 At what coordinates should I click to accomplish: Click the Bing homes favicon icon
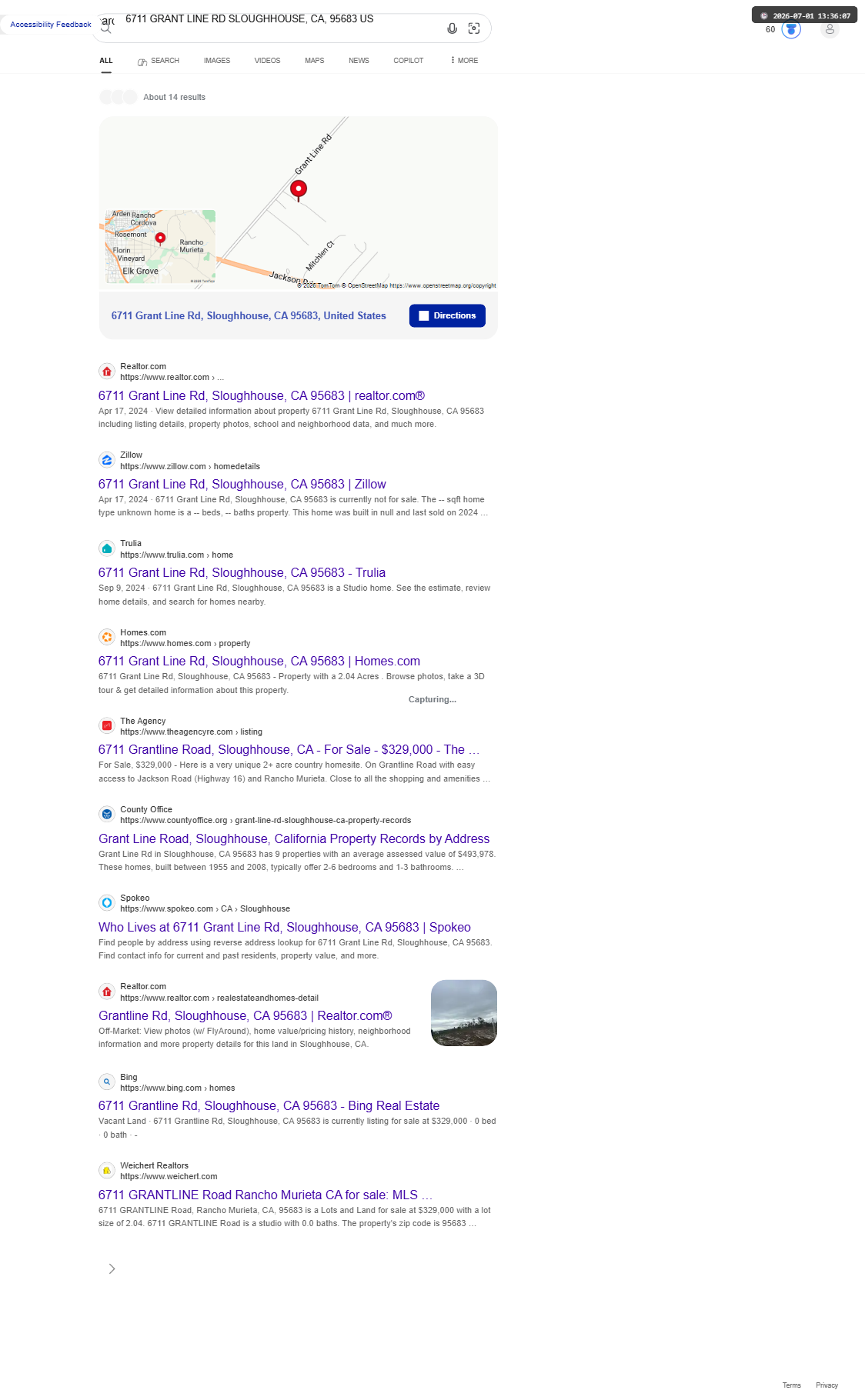point(107,1082)
